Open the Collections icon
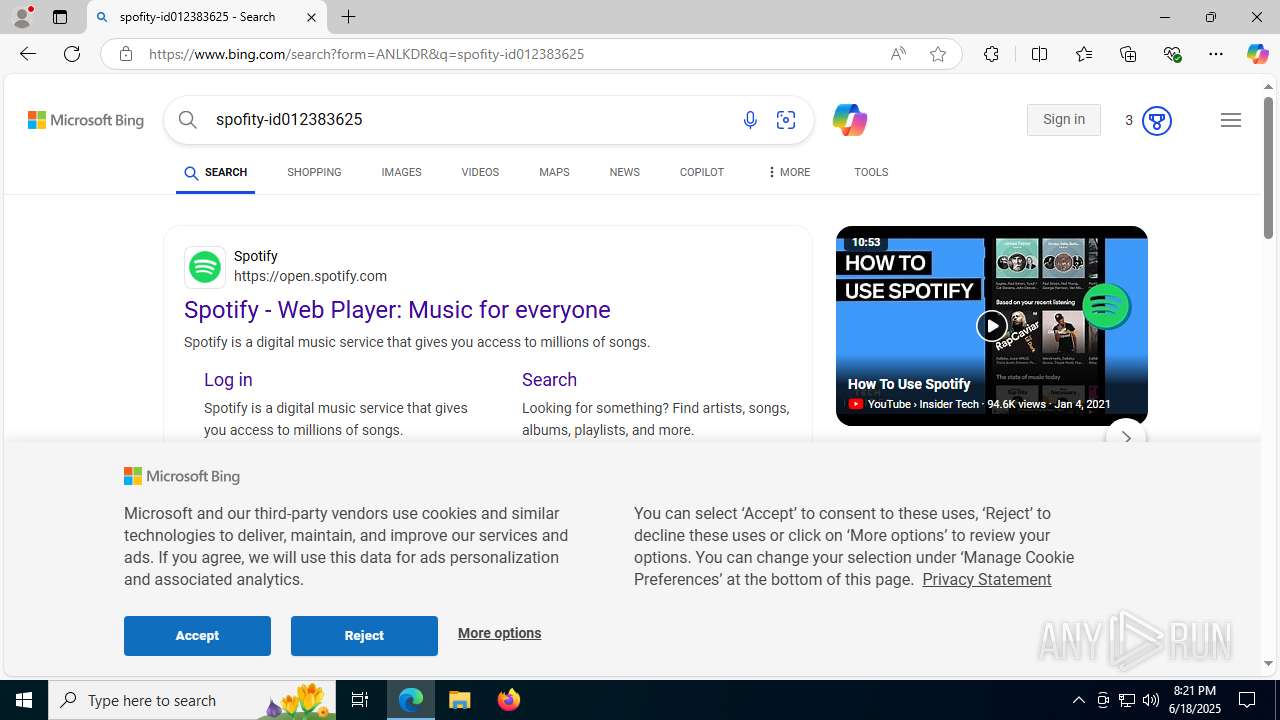Screen dimensions: 1280x720 (x=1128, y=54)
